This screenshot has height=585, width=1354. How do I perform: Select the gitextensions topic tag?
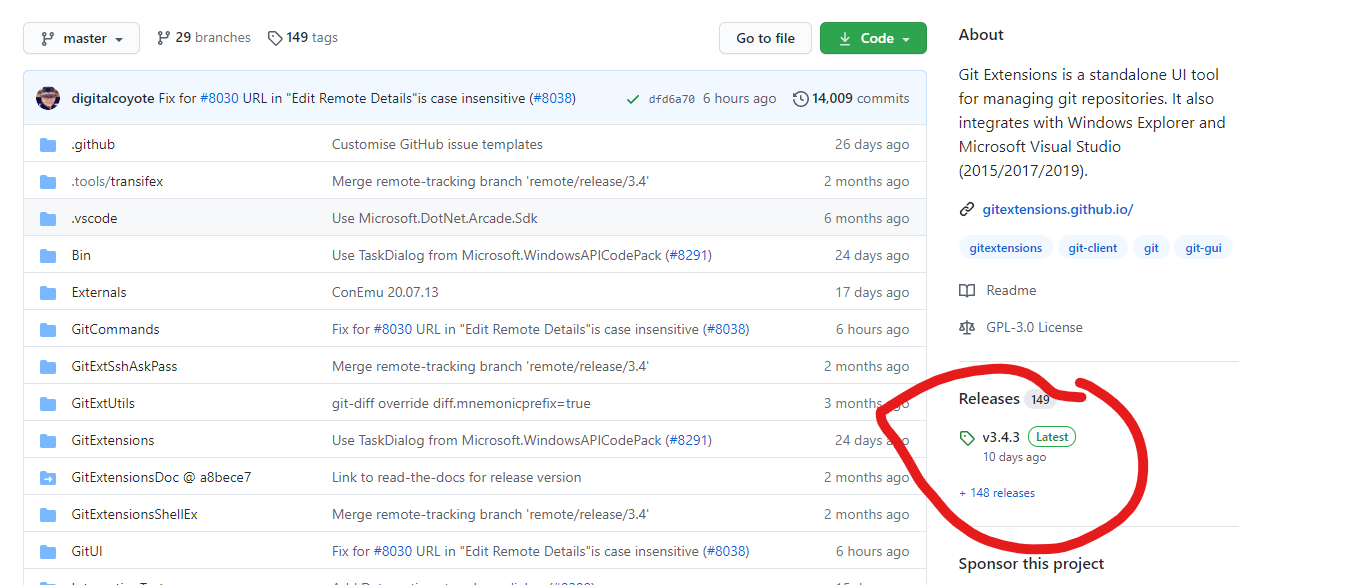pos(1005,247)
